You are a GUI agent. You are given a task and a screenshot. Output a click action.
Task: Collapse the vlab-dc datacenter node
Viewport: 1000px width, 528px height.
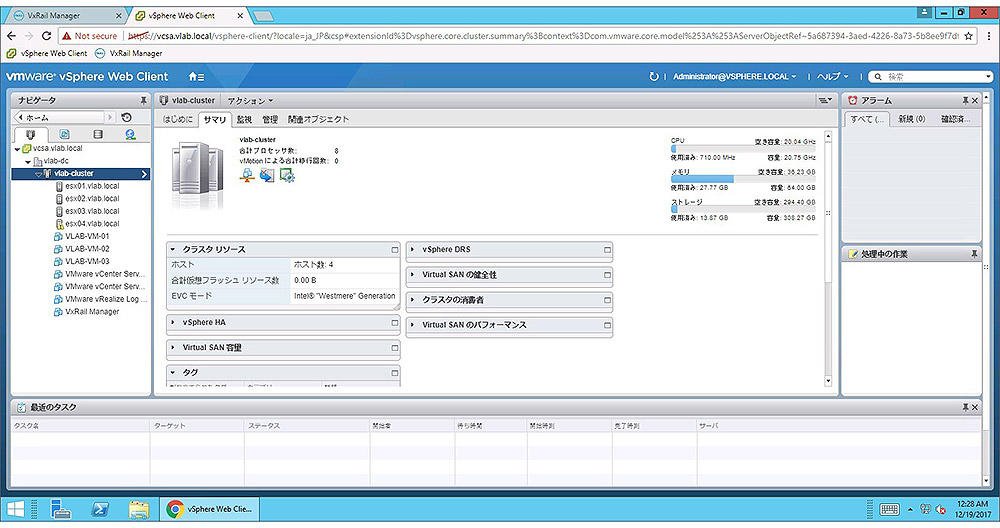[27, 161]
